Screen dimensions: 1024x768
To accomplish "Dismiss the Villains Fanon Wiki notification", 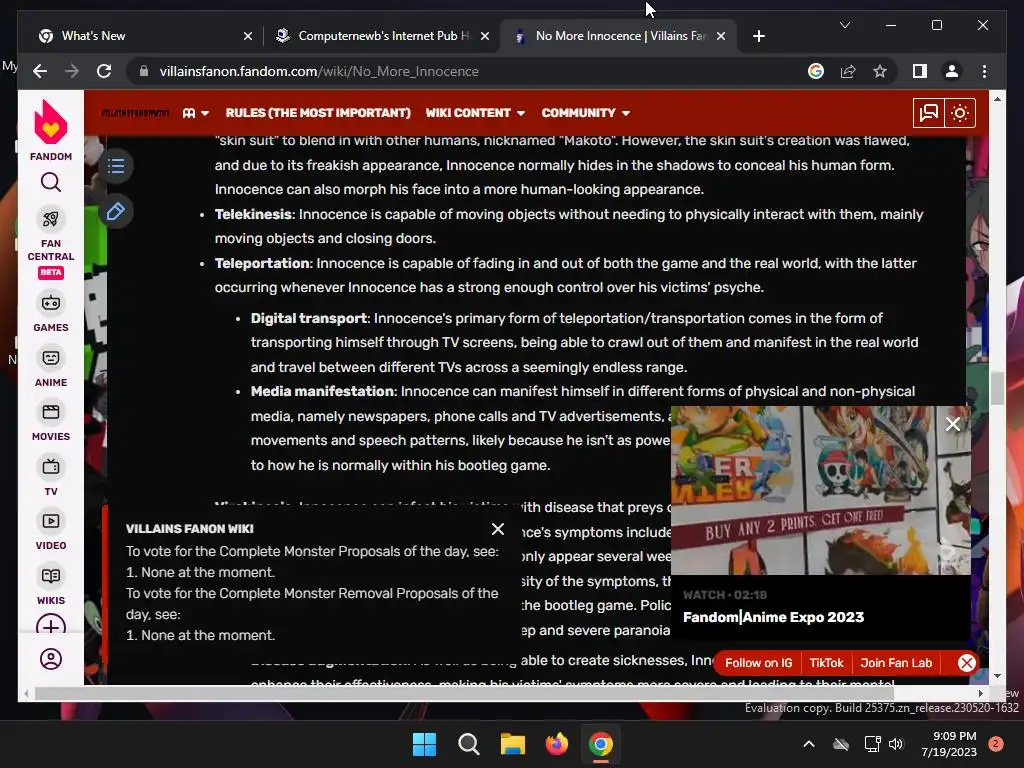I will coord(498,529).
